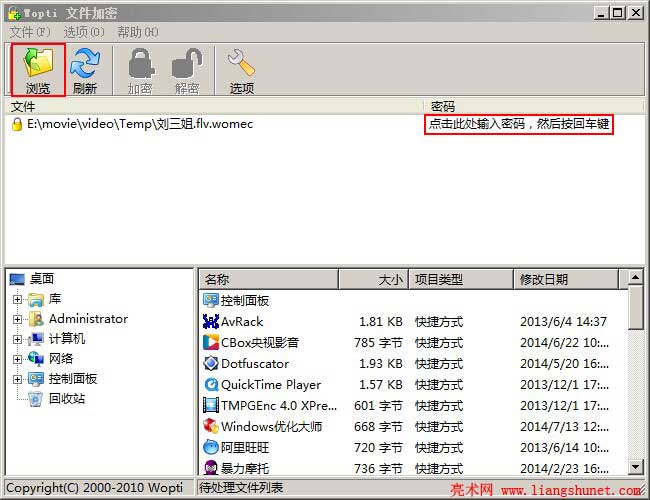Click the Dotfuscator shortcut icon
The height and width of the screenshot is (500, 650).
211,364
